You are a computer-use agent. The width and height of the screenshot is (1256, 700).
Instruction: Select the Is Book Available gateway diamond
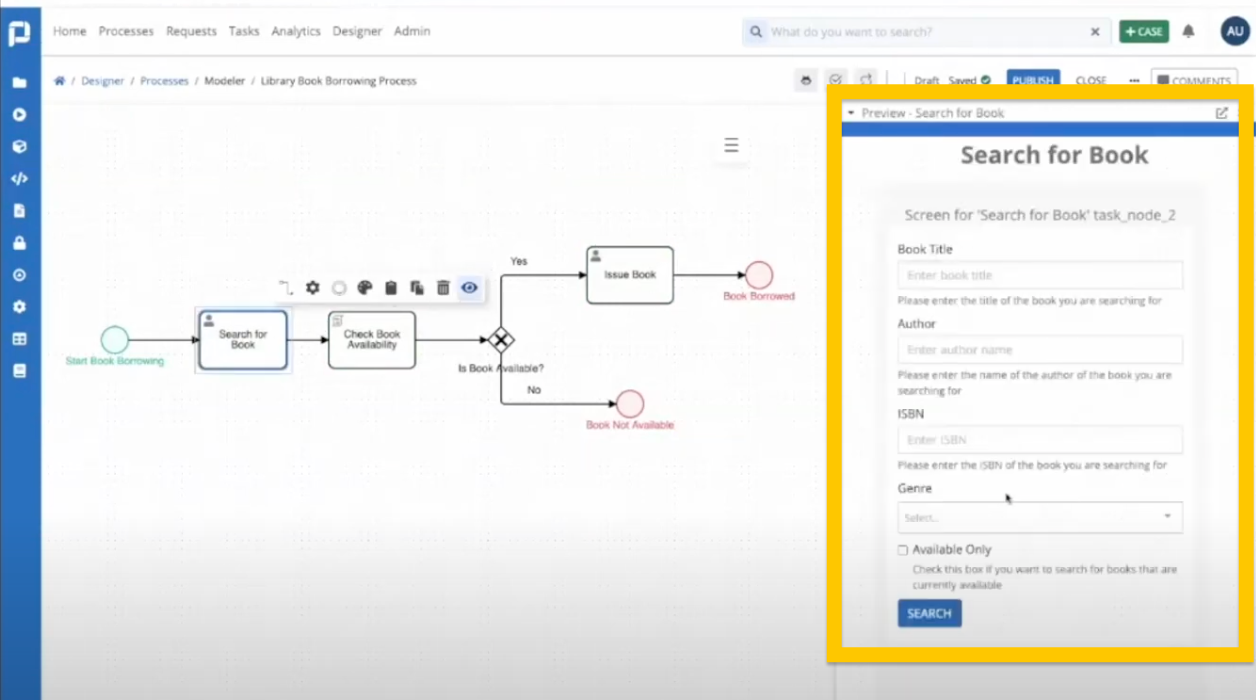coord(501,340)
